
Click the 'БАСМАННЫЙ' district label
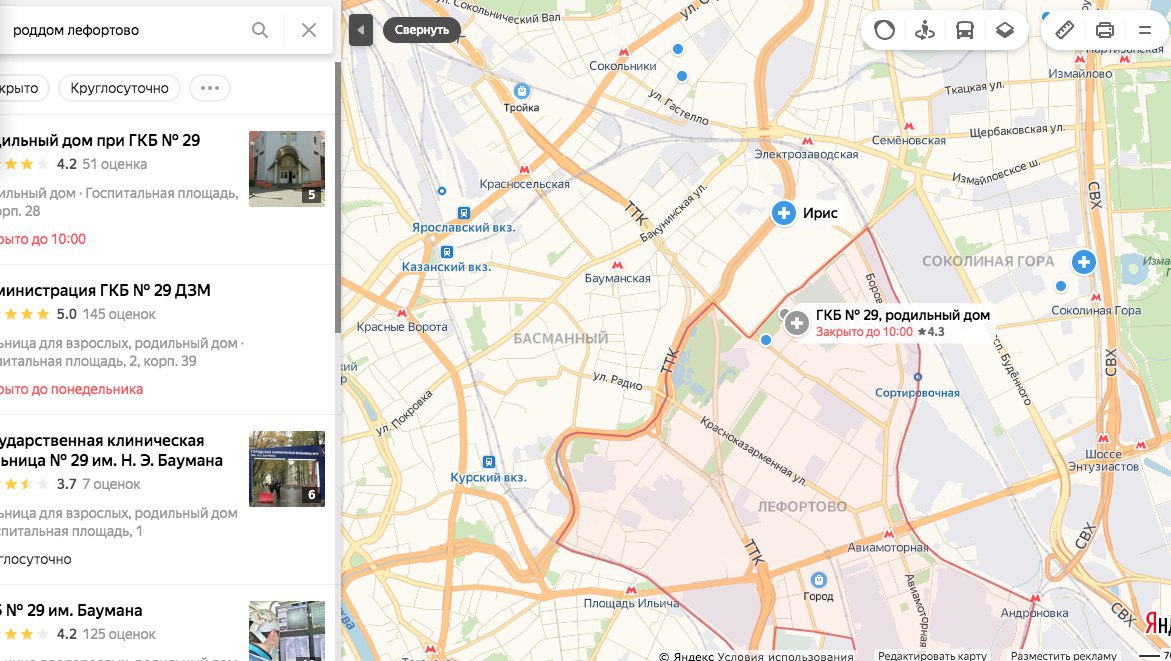click(x=561, y=338)
